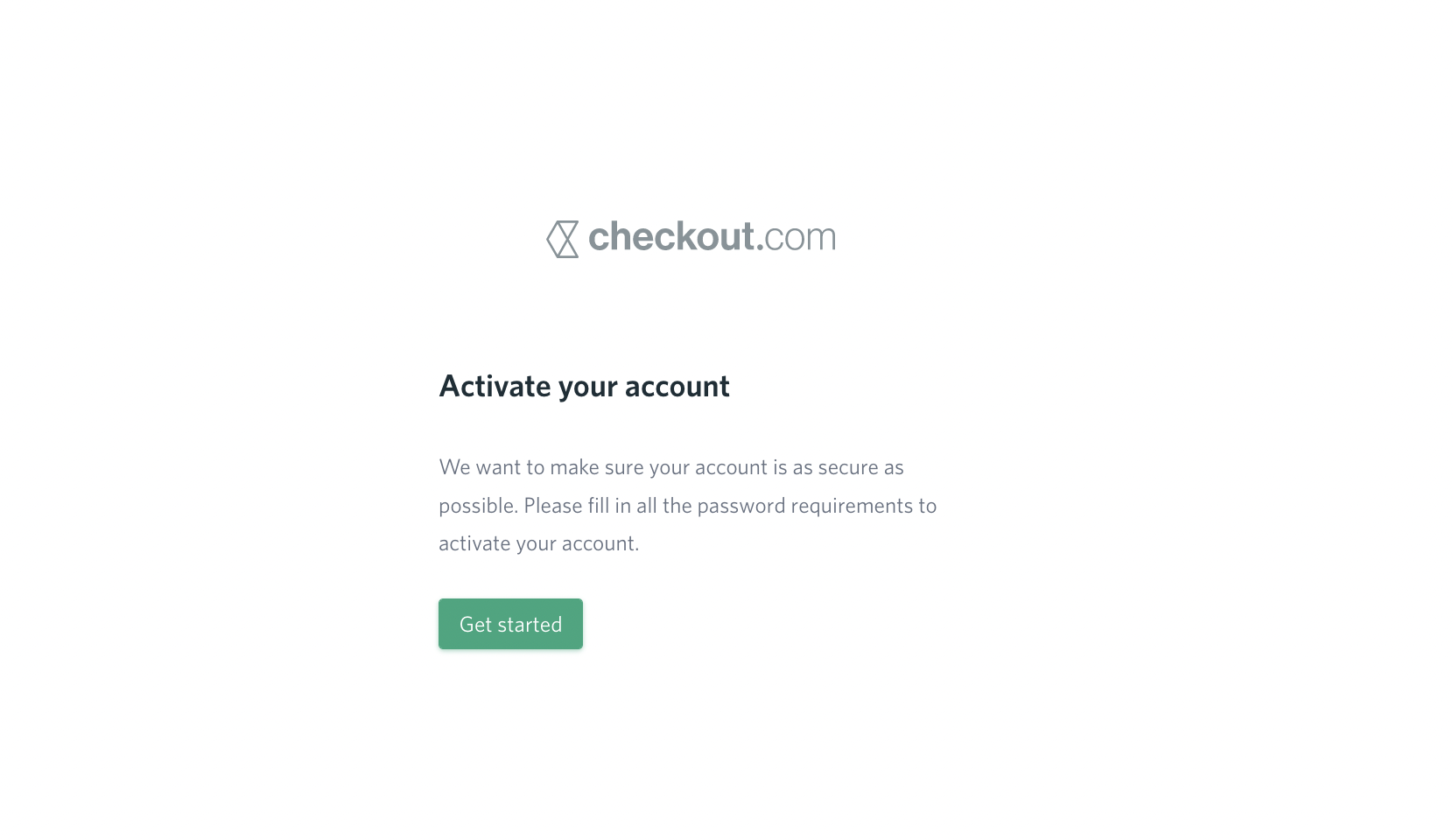Image resolution: width=1453 pixels, height=840 pixels.
Task: Click the Get started button
Action: [x=510, y=624]
